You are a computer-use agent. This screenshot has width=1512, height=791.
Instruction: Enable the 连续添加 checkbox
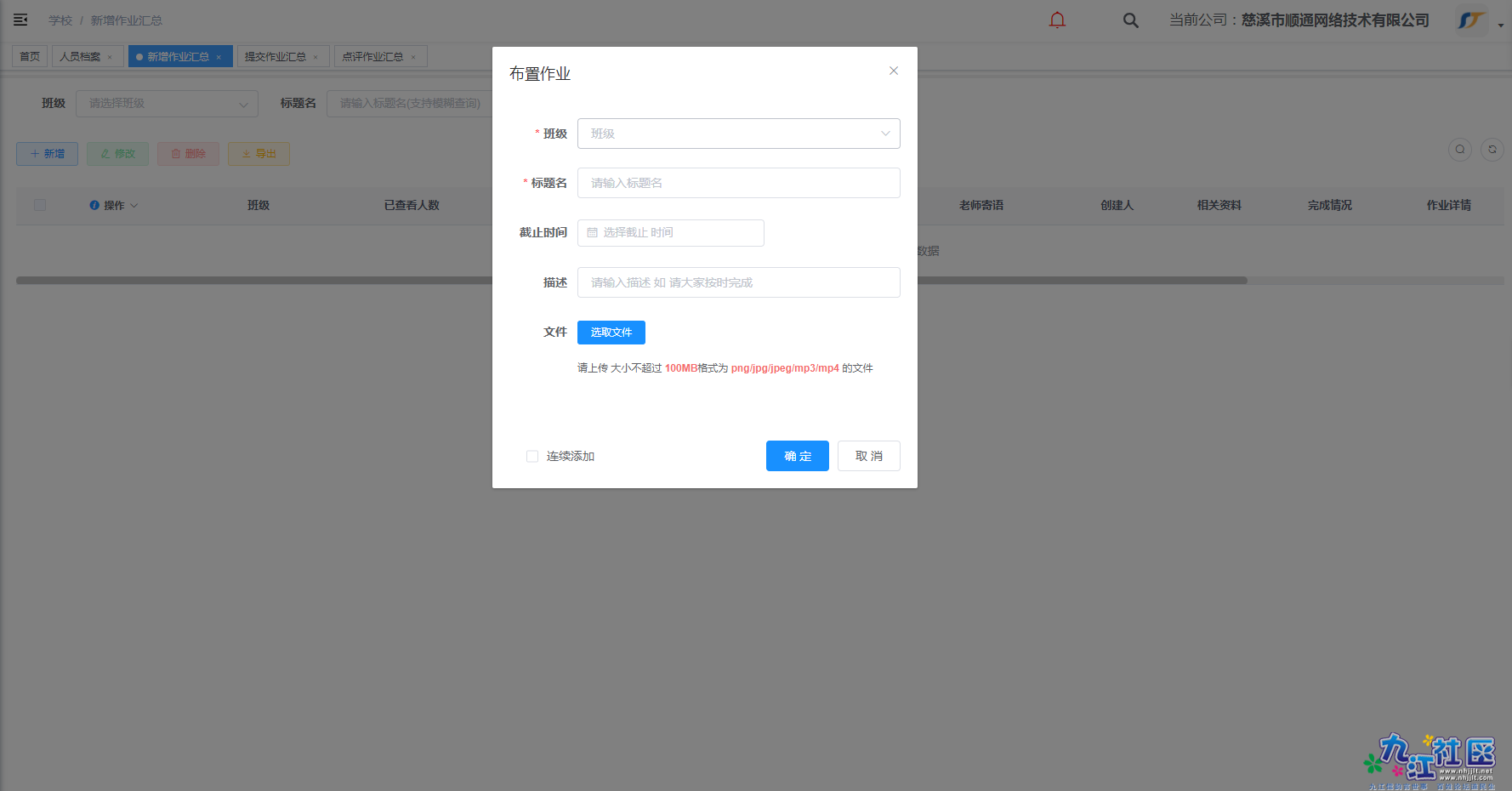tap(532, 457)
